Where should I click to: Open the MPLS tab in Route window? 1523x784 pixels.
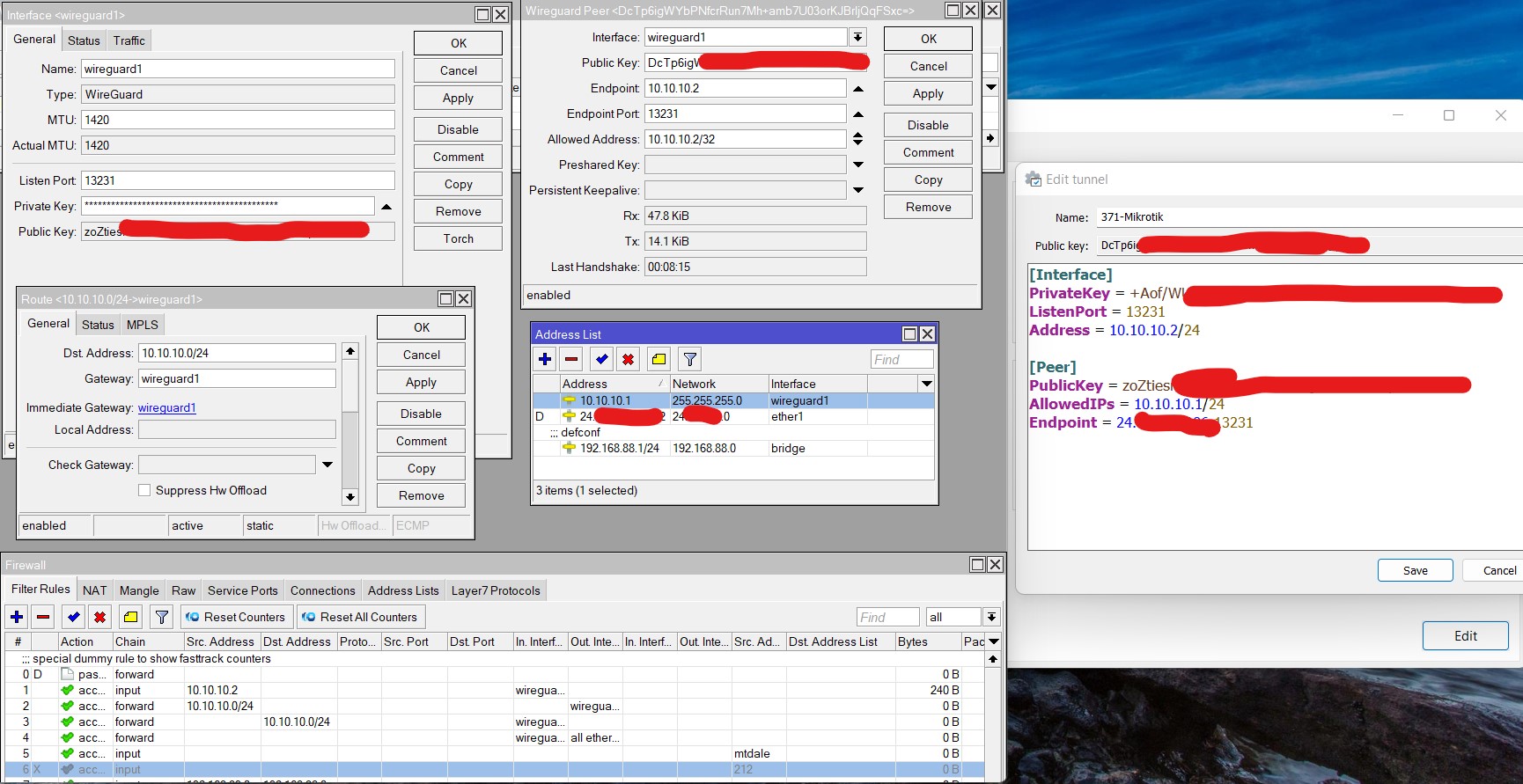(143, 325)
